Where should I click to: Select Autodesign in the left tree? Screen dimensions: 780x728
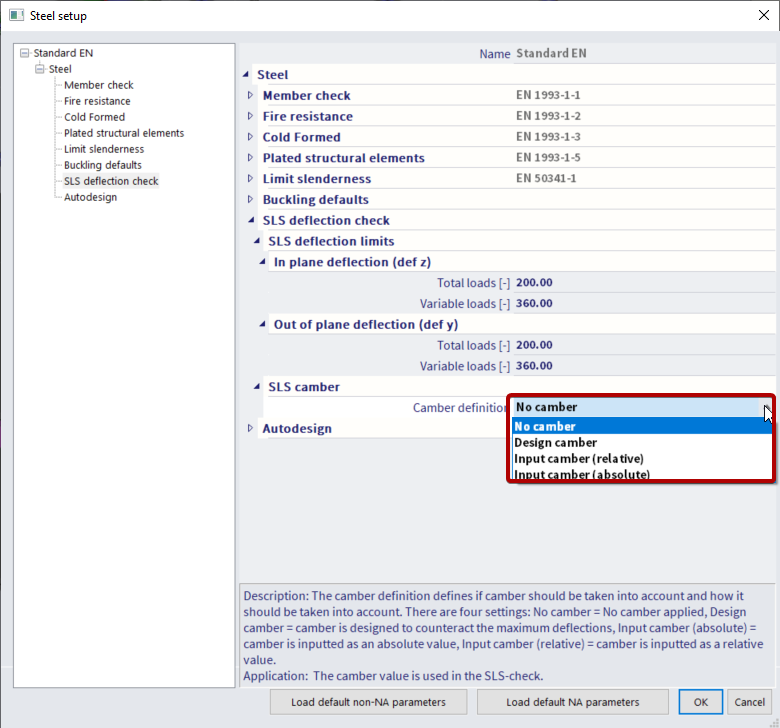click(90, 197)
